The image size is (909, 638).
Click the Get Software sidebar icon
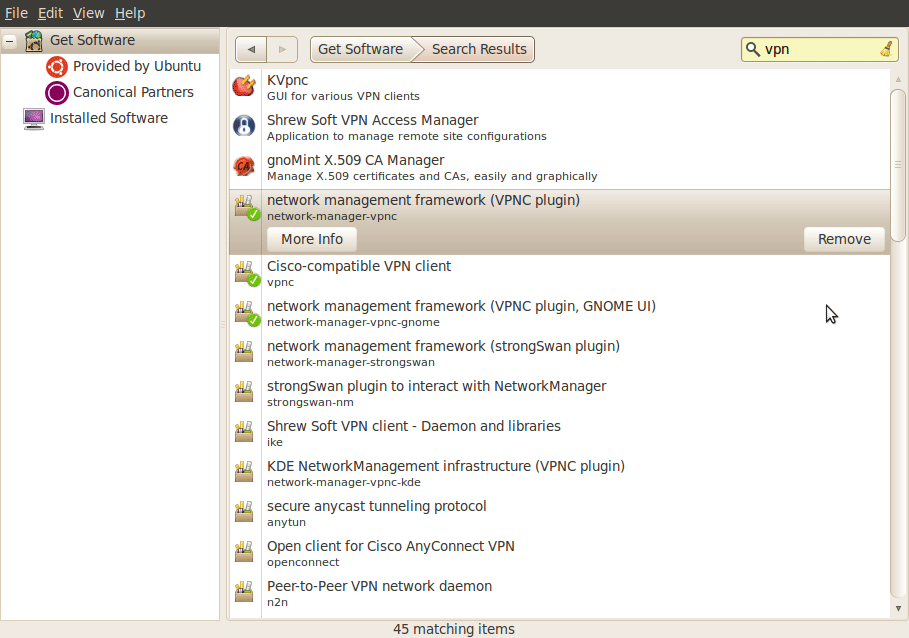point(34,41)
